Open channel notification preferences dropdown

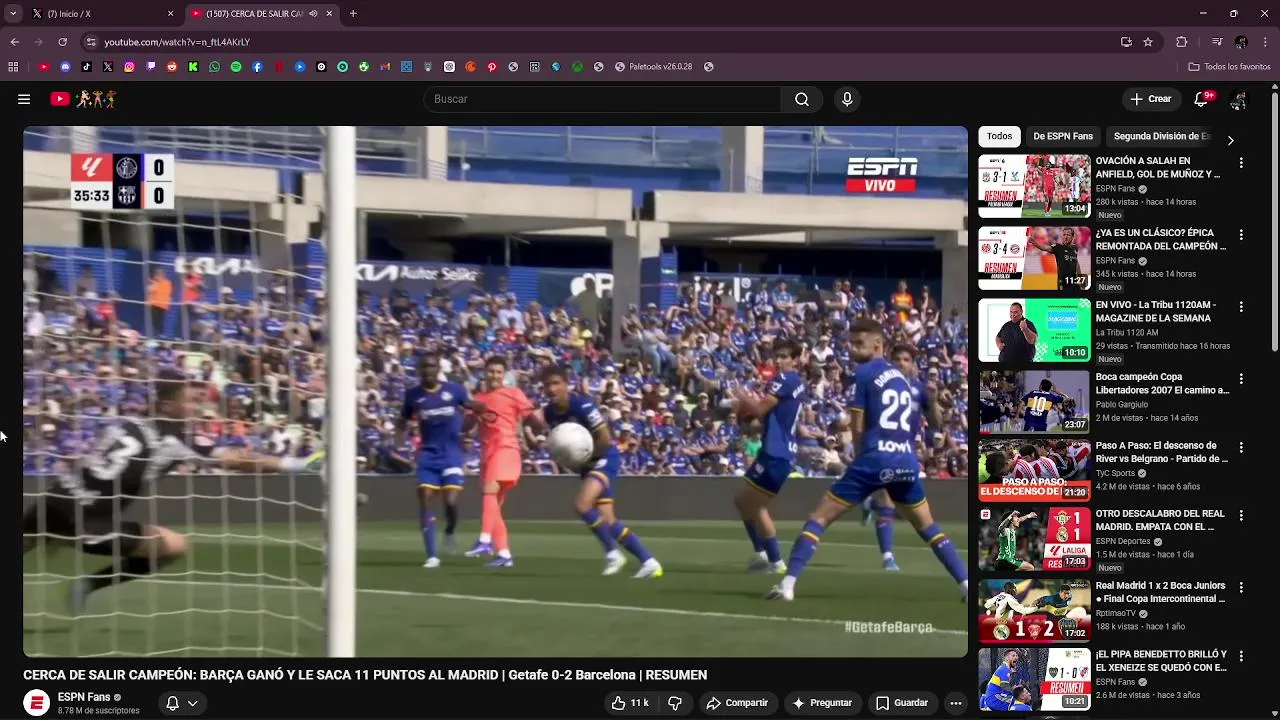[182, 703]
